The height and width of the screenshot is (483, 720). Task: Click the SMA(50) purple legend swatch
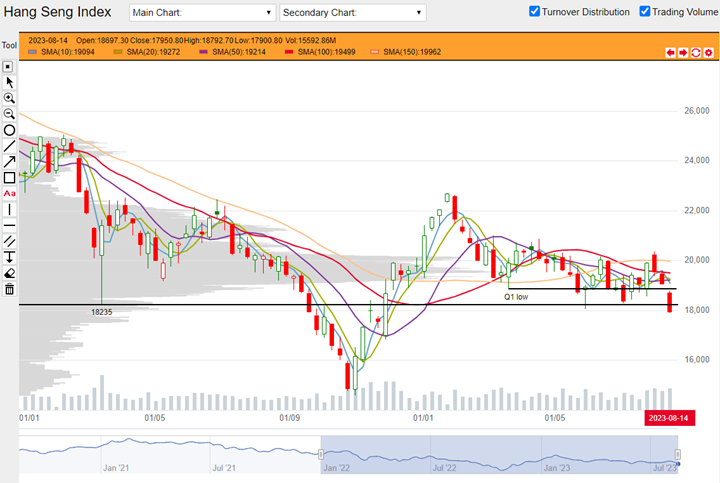203,52
